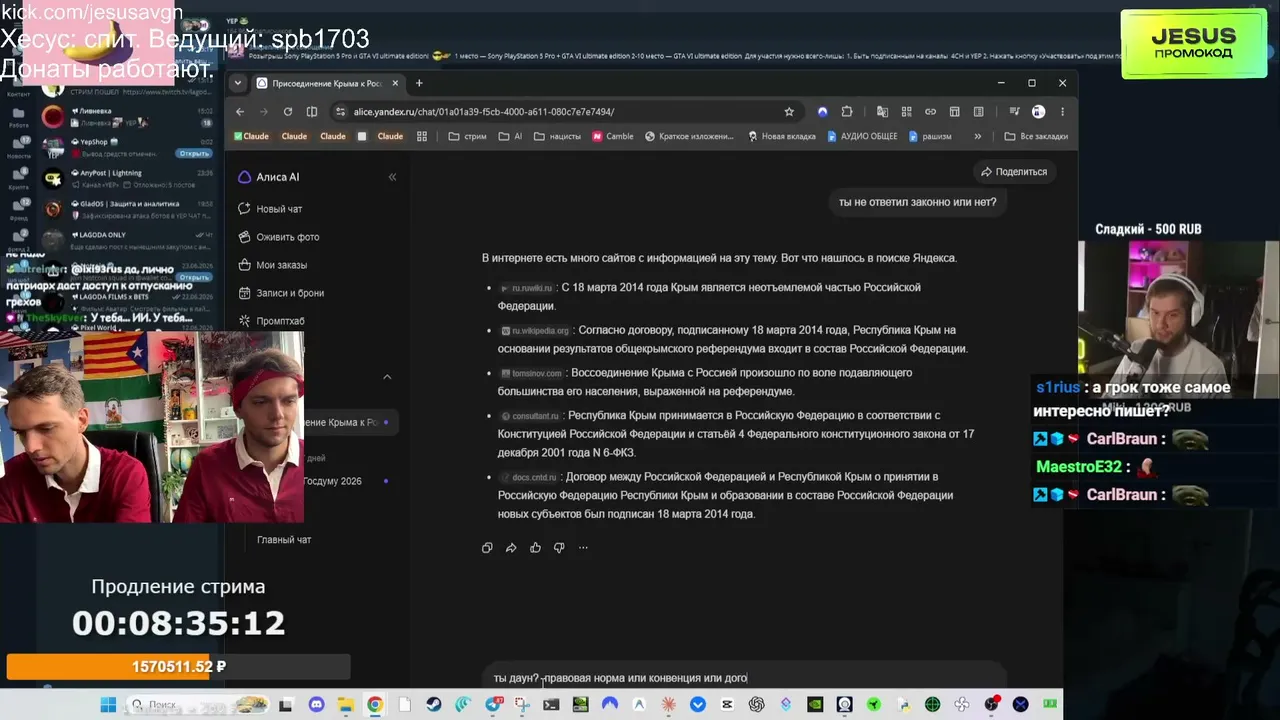Open the bookmarks apps grid icon
Image resolution: width=1280 pixels, height=720 pixels.
[422, 136]
